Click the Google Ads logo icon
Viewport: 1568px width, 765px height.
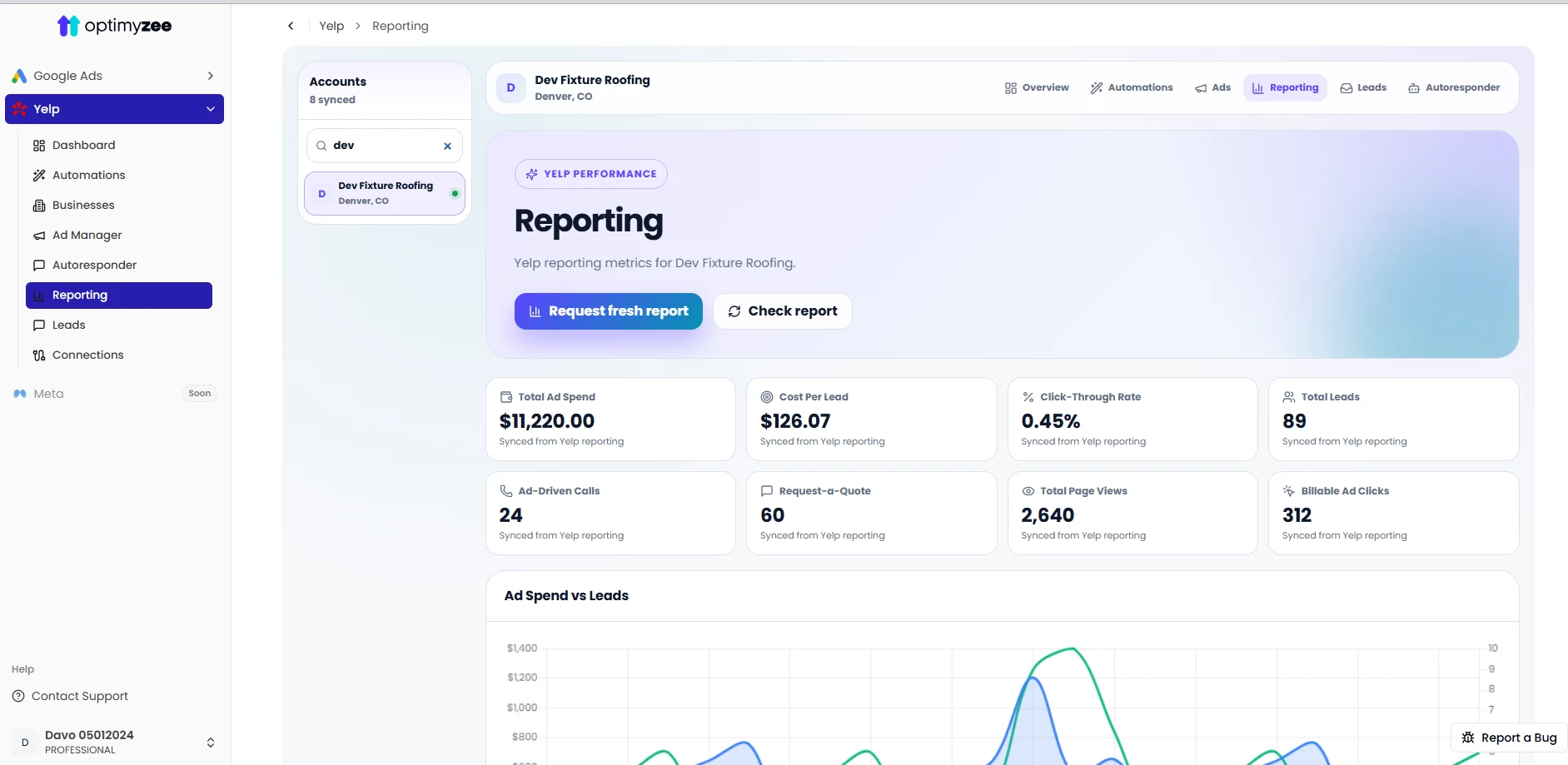pyautogui.click(x=19, y=76)
